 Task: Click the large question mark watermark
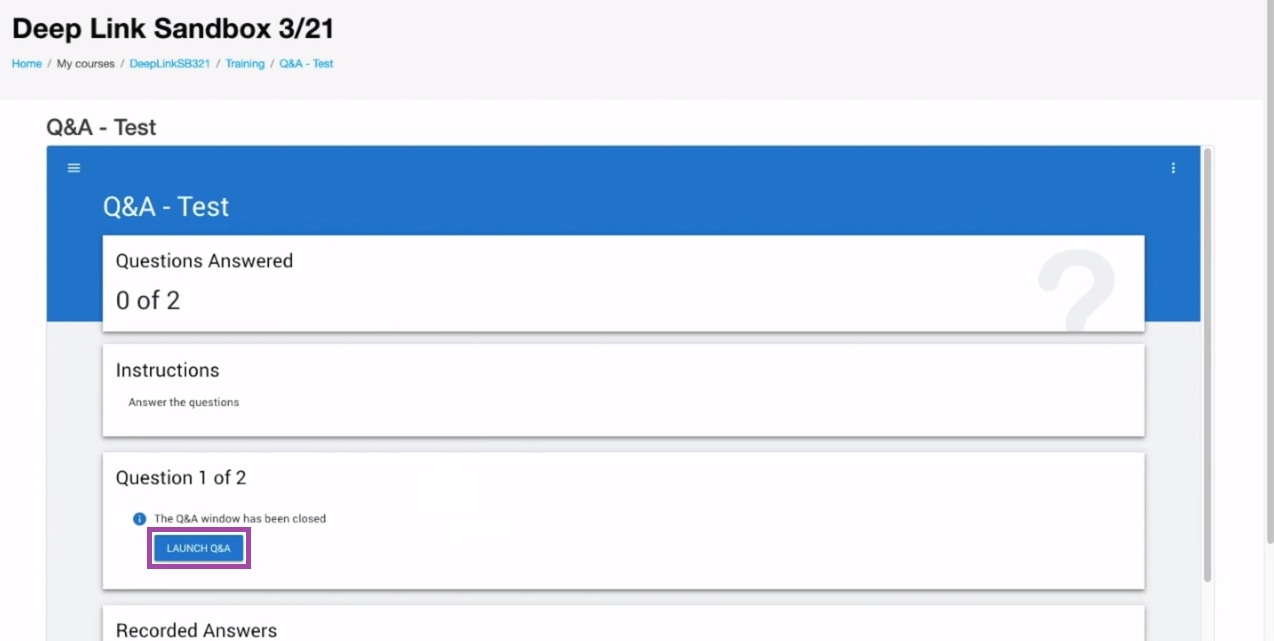[1075, 290]
